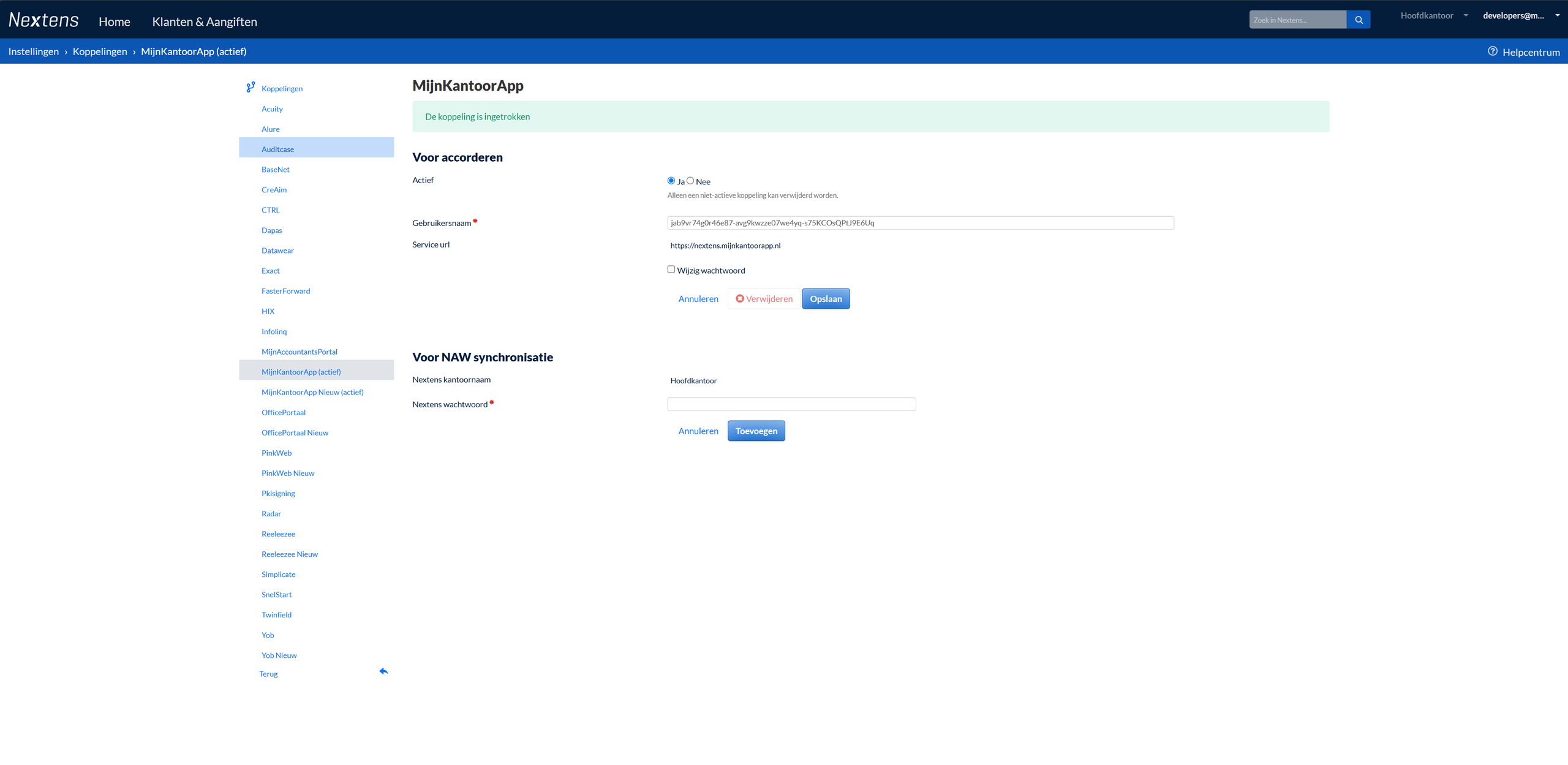Open Klanten & Aangiften menu
The width and height of the screenshot is (1568, 765).
[205, 21]
